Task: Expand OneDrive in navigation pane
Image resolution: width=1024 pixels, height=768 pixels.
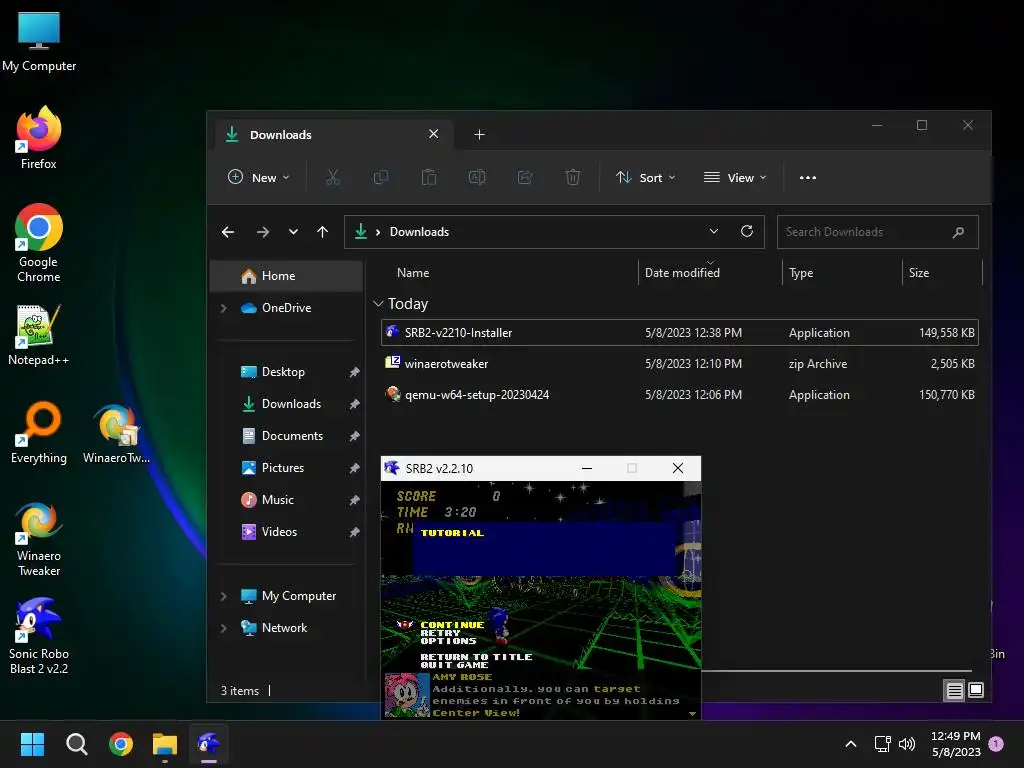Action: [x=224, y=308]
